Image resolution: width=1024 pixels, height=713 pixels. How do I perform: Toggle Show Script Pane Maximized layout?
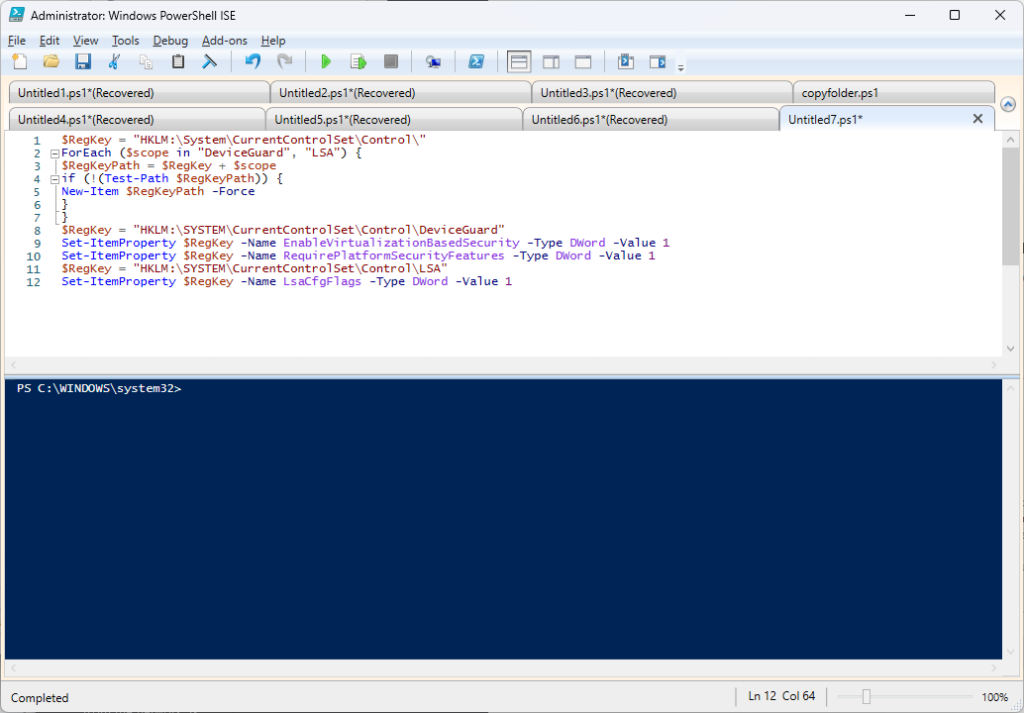pos(583,62)
